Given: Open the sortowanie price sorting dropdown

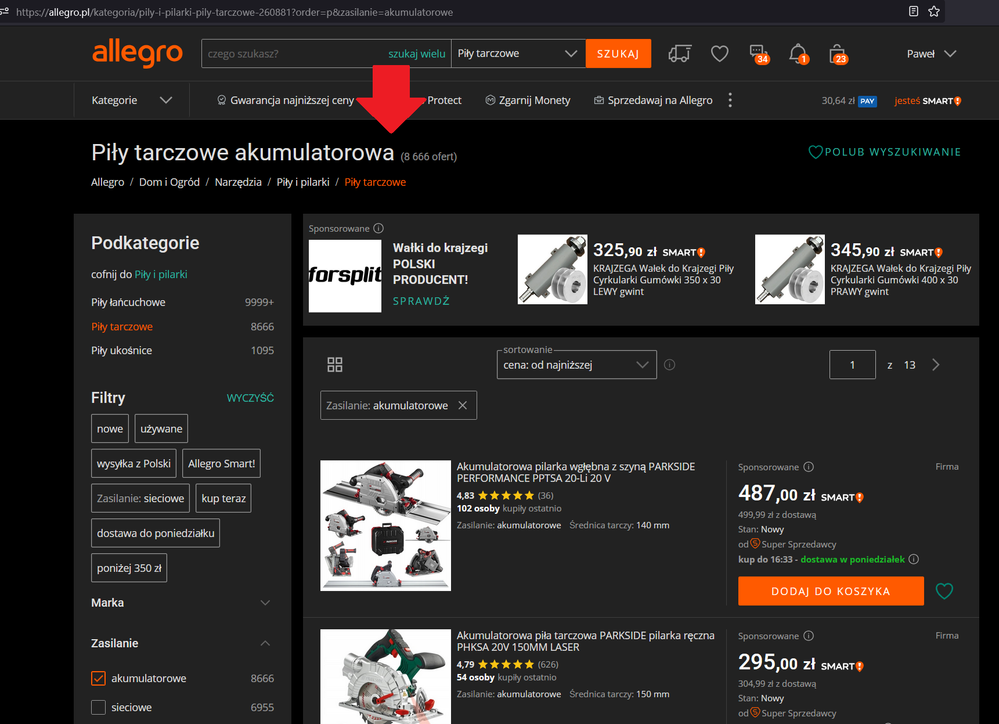Looking at the screenshot, I should [x=576, y=365].
